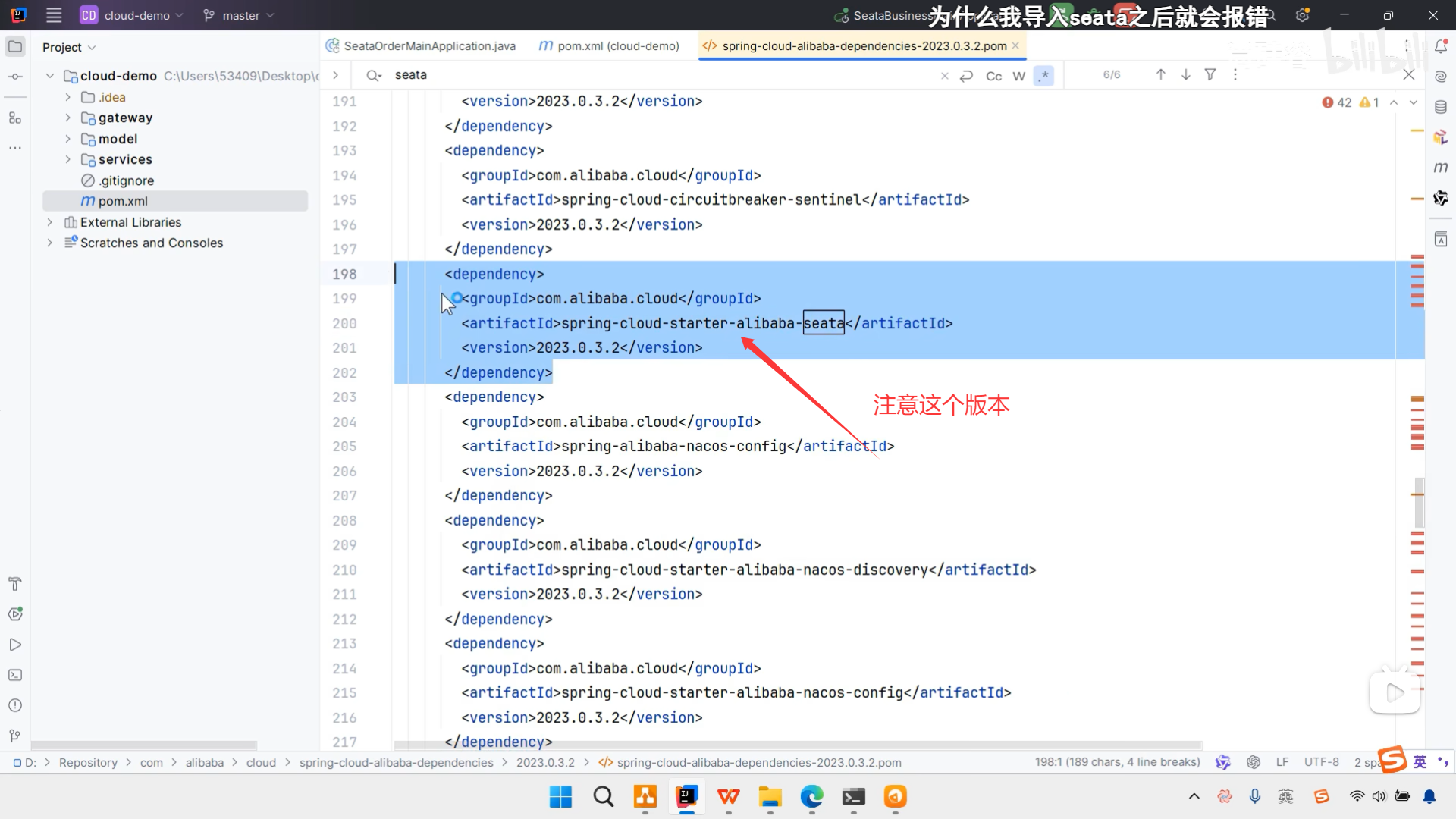
Task: Switch to SeataOrderMainApplication.java tab
Action: point(428,46)
